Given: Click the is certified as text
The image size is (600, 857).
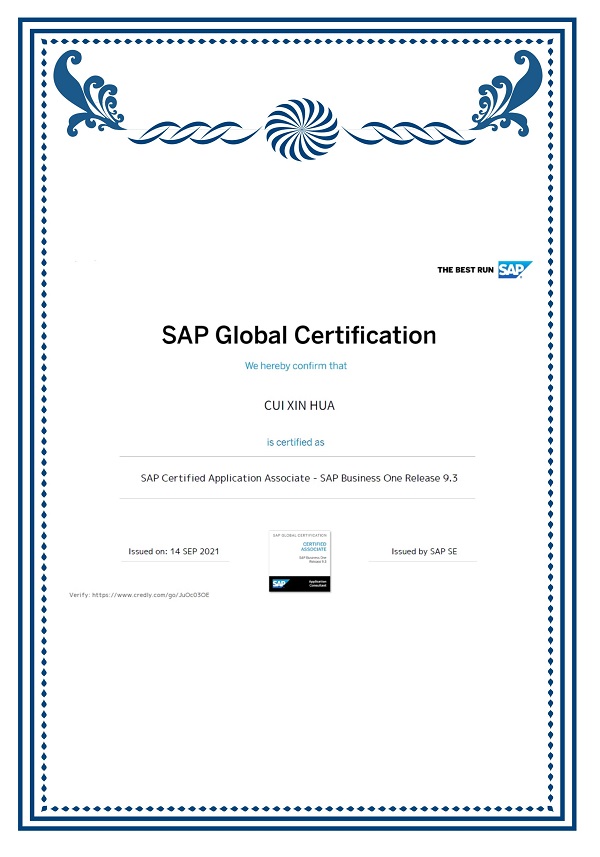Looking at the screenshot, I should [296, 442].
